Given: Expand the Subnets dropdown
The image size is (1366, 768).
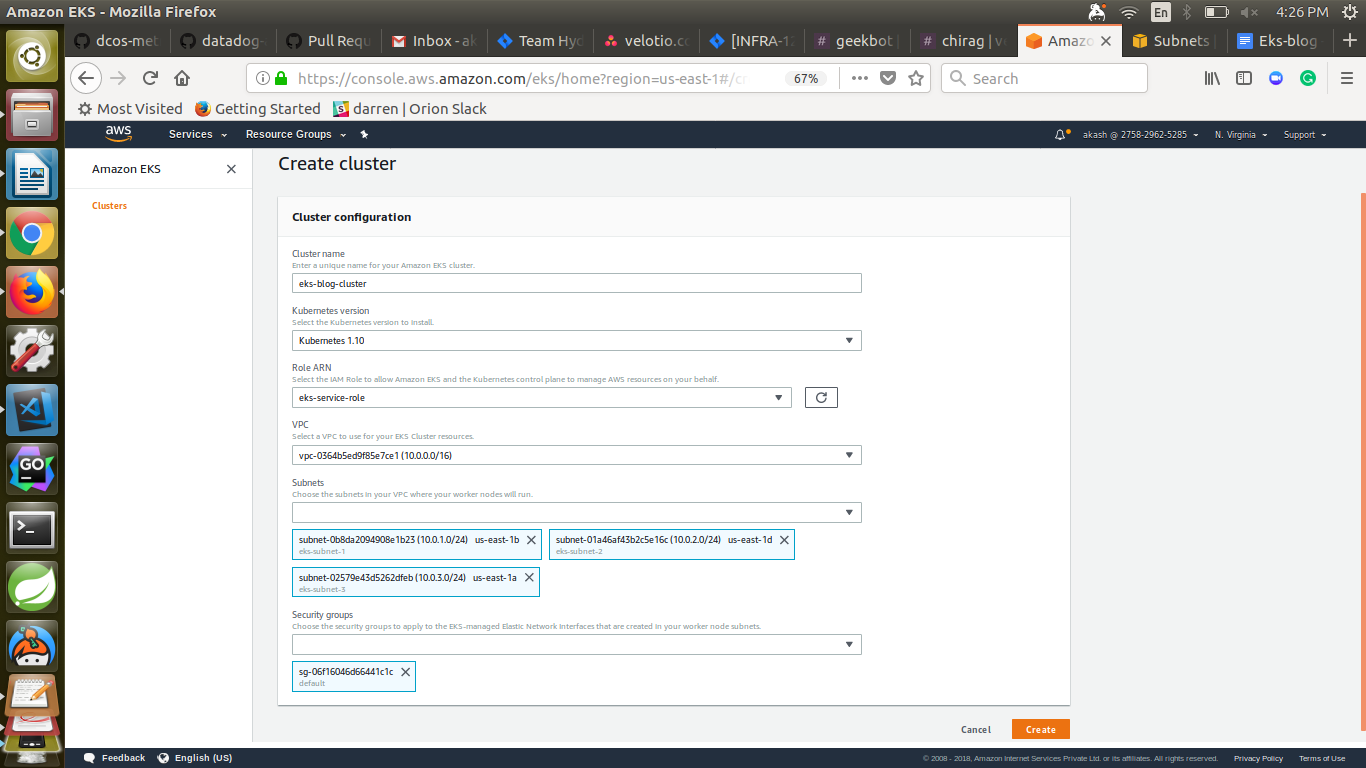Looking at the screenshot, I should 576,513.
